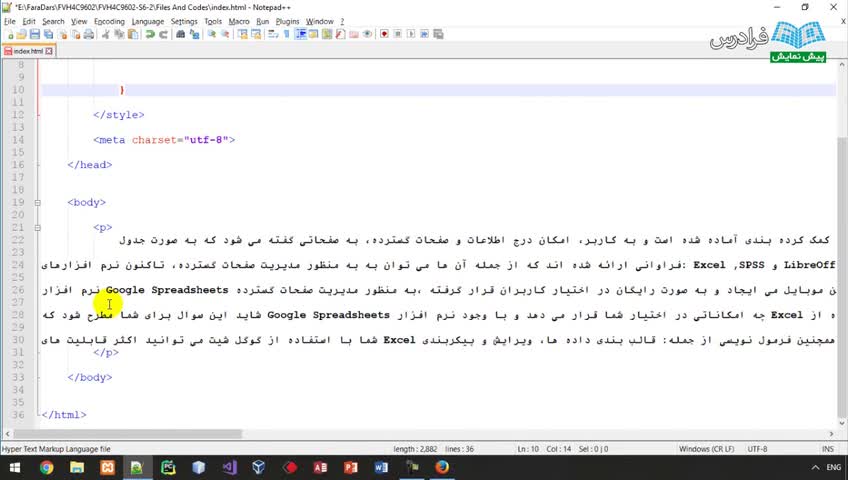Open Find with the binoculars icon
The height and width of the screenshot is (480, 848).
tap(180, 34)
